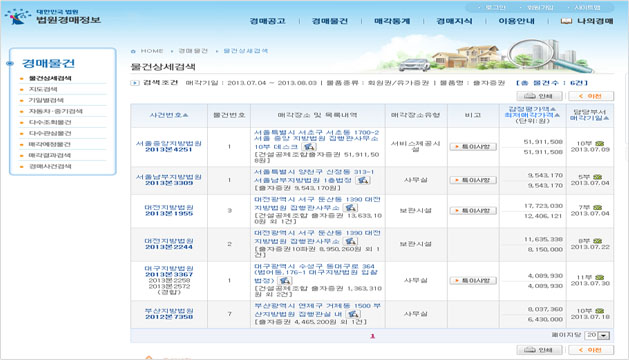Open the 경매공고 menu
This screenshot has width=629, height=362.
coord(268,21)
